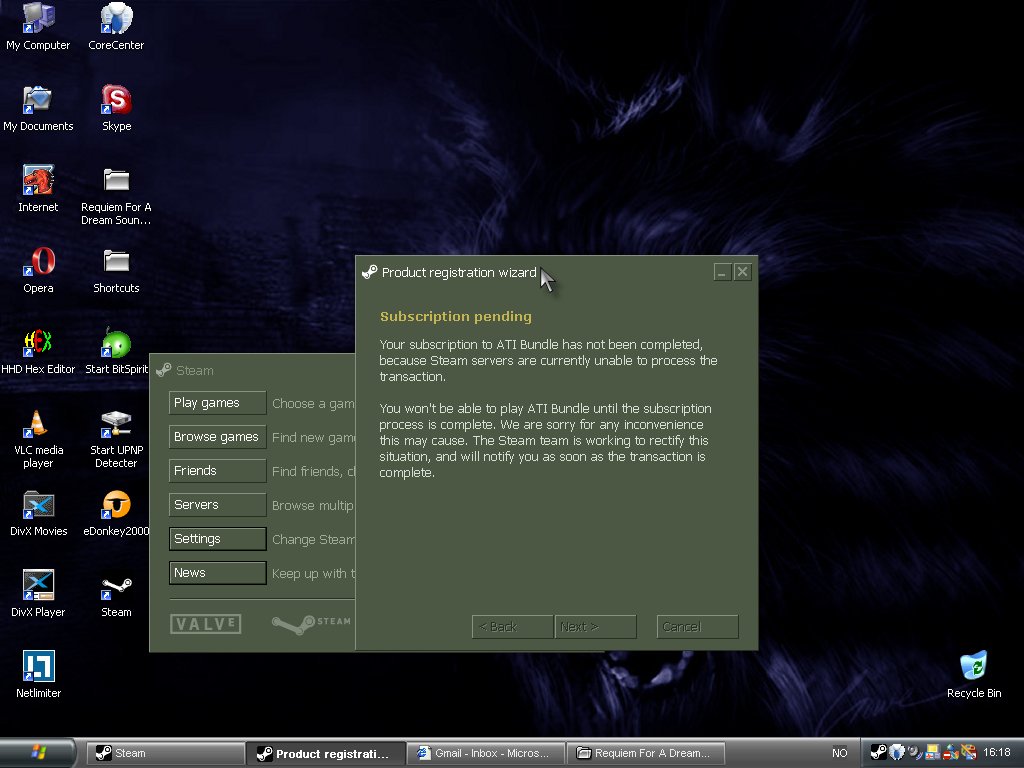Minimize the Product registration wizard
Screen dimensions: 1024x768
(x=722, y=272)
